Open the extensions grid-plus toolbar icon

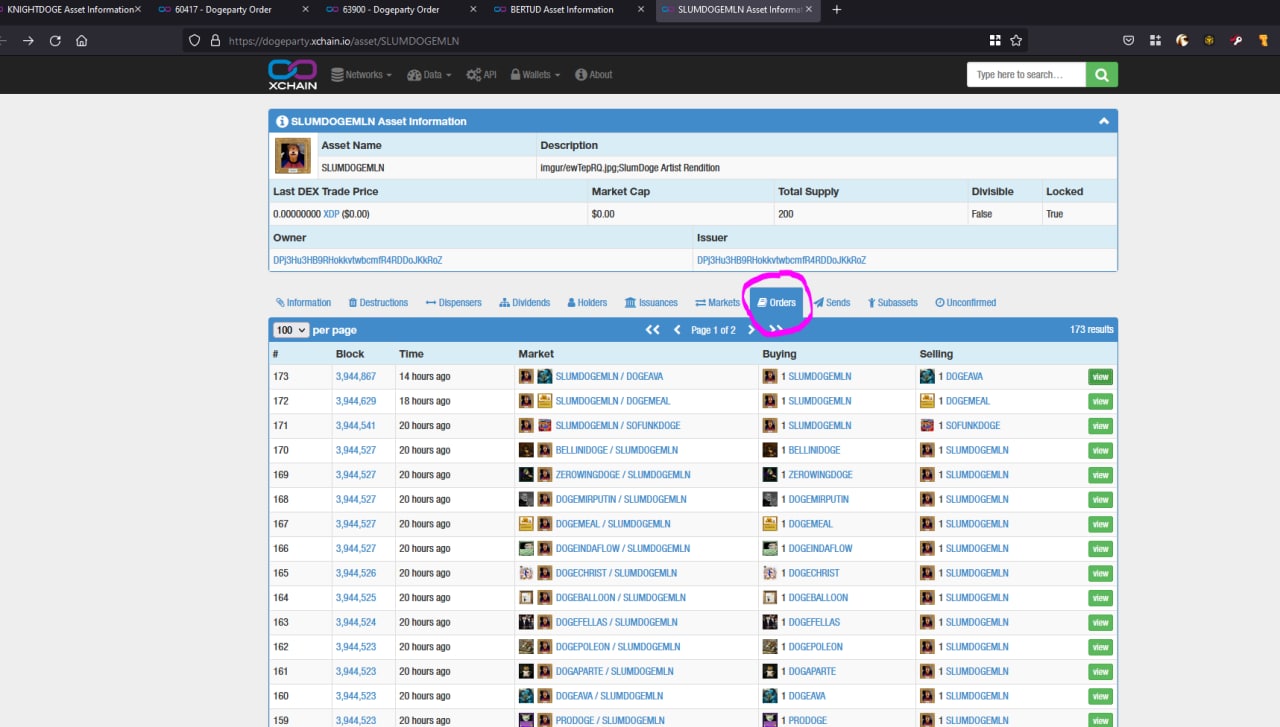click(1155, 41)
